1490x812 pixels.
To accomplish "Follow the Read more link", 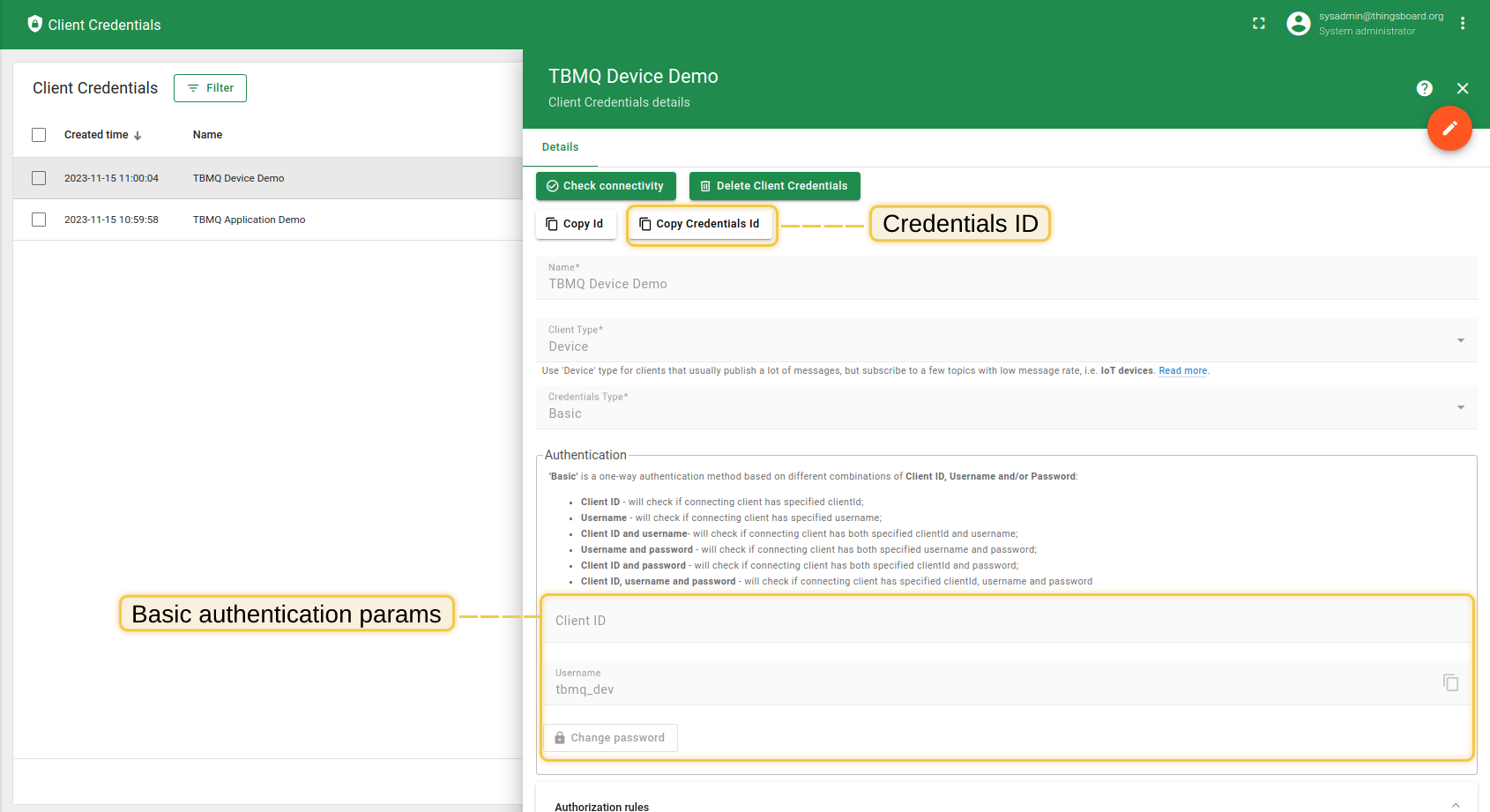I will click(1182, 371).
